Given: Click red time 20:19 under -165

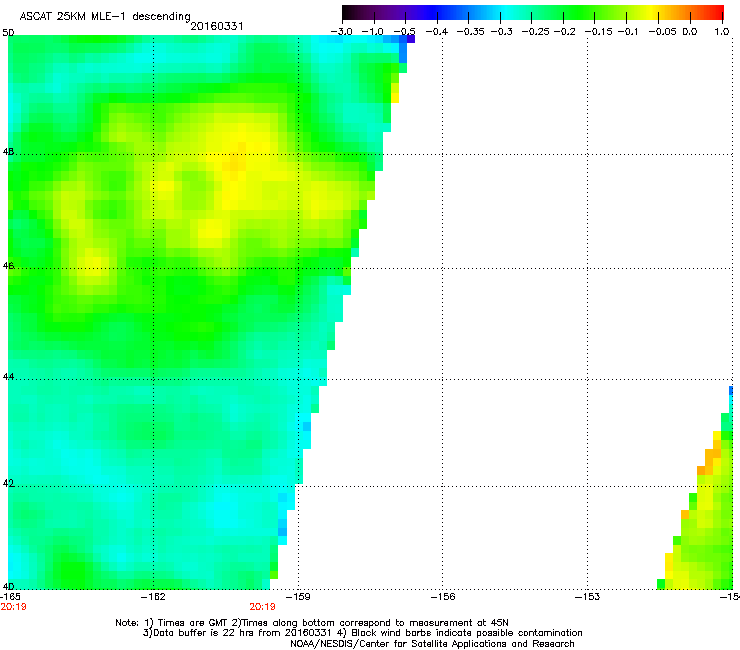Looking at the screenshot, I should click(13, 607).
